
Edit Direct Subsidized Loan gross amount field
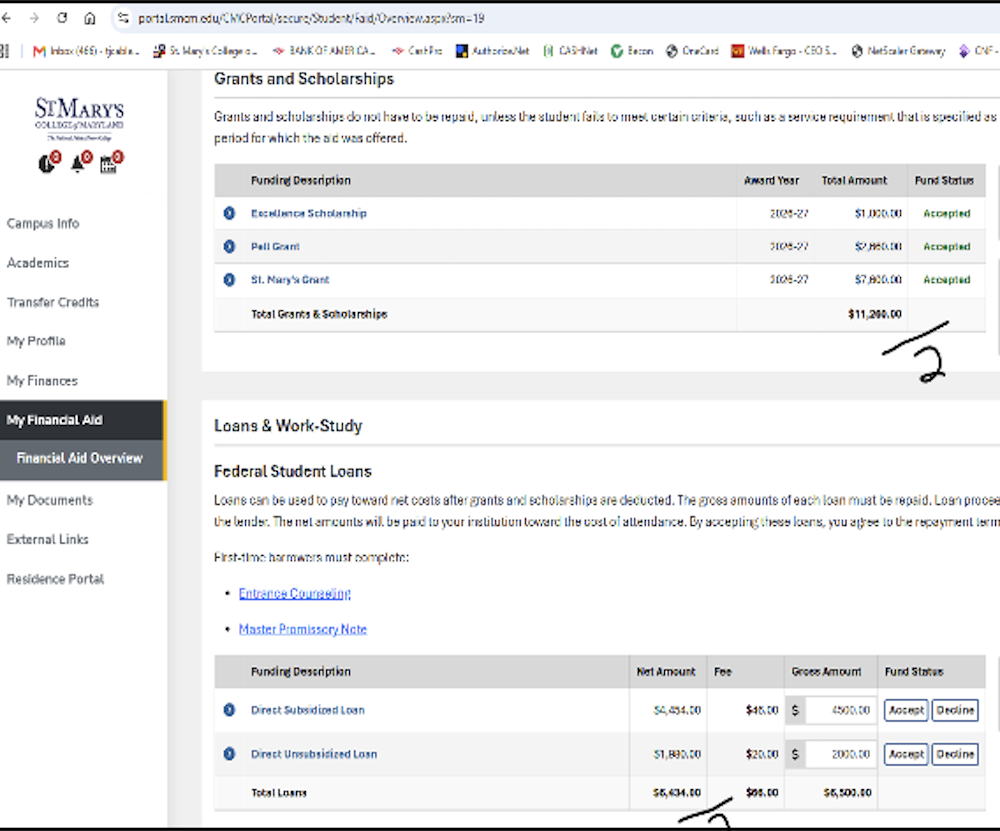click(x=839, y=710)
